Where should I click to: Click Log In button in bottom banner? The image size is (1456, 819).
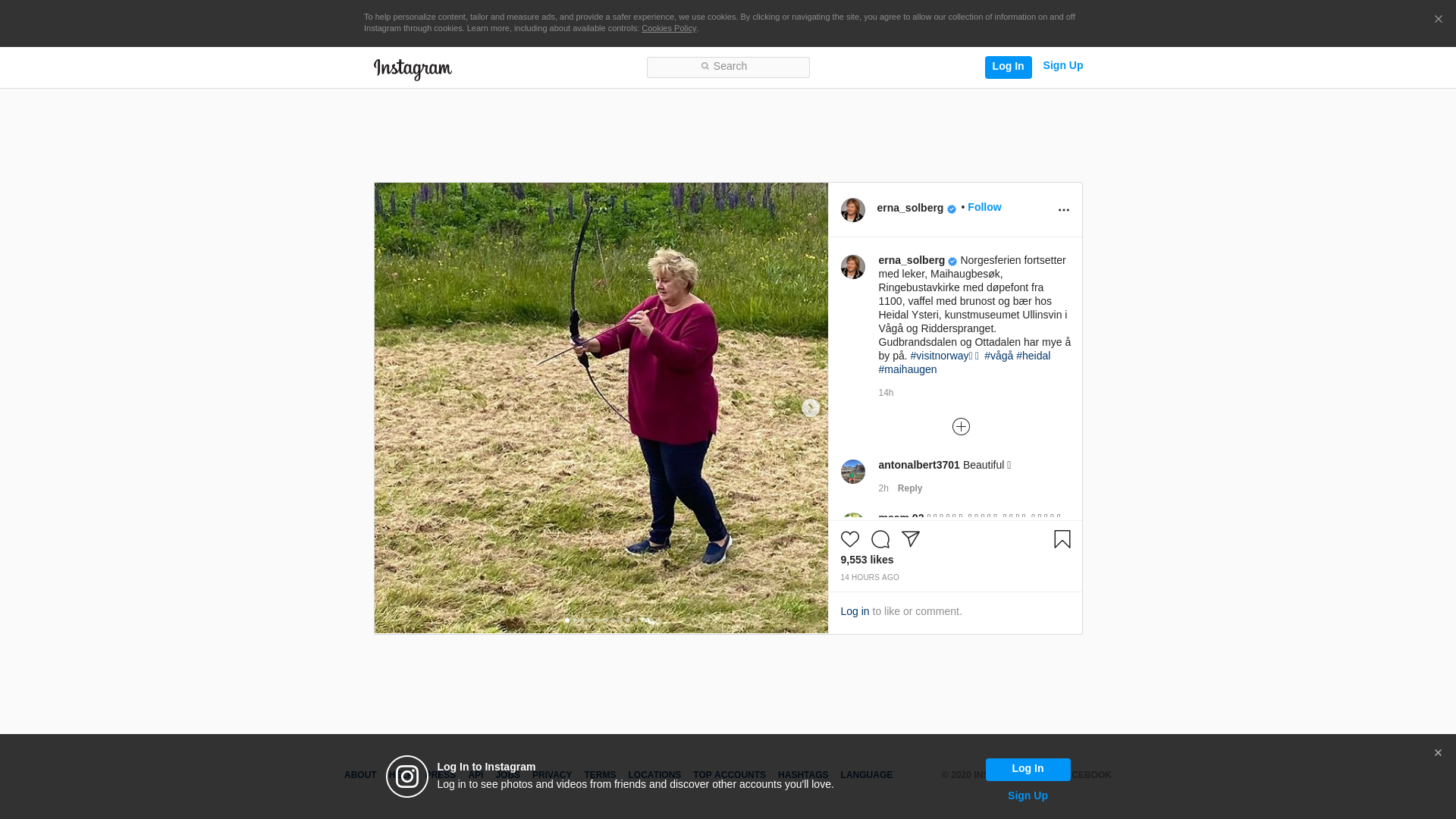click(x=1028, y=769)
